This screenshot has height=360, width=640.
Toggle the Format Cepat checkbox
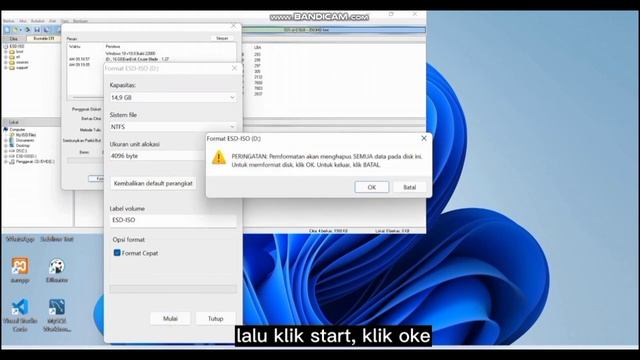(x=117, y=253)
